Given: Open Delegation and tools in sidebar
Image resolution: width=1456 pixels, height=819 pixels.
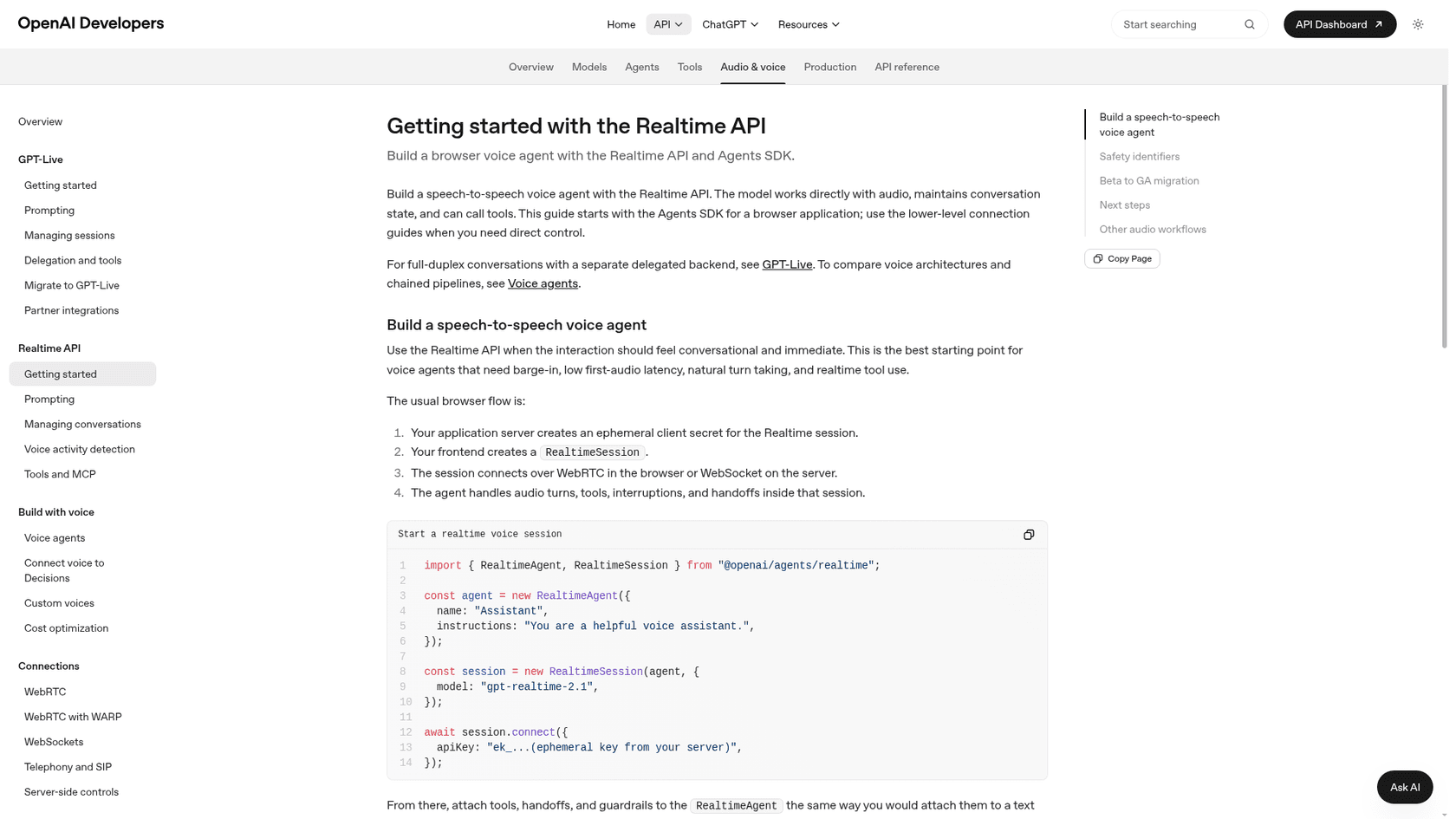Looking at the screenshot, I should 73,260.
